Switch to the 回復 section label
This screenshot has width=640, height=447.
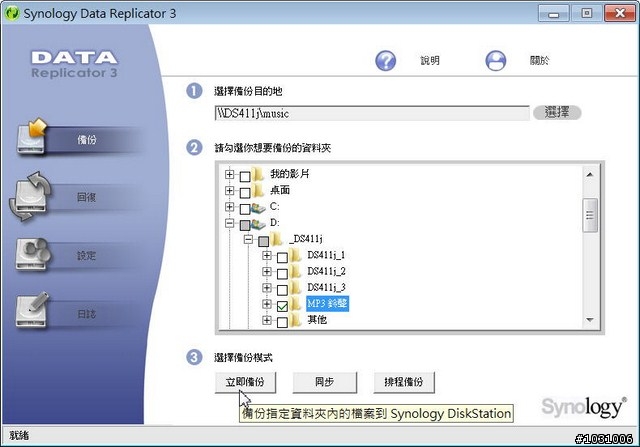[x=87, y=198]
